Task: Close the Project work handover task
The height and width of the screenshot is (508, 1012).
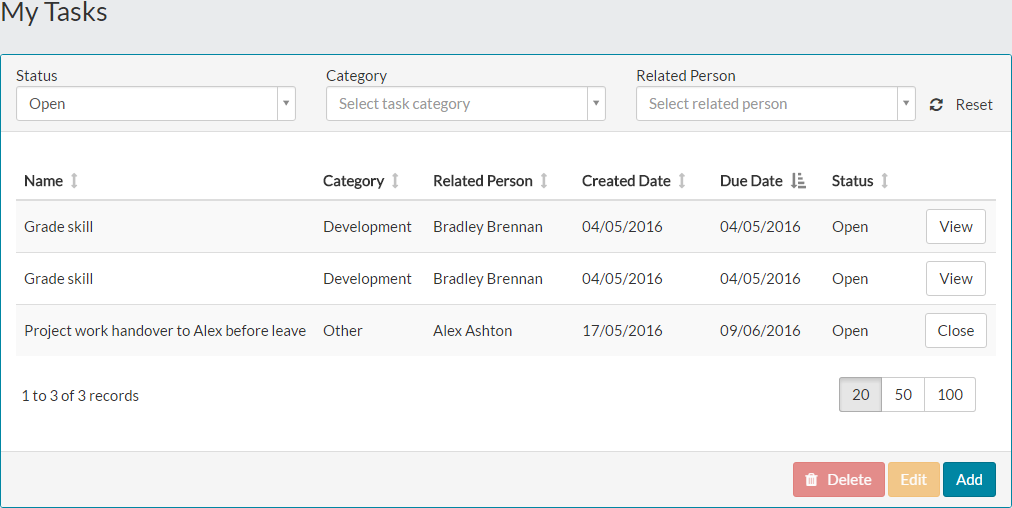Action: point(955,331)
